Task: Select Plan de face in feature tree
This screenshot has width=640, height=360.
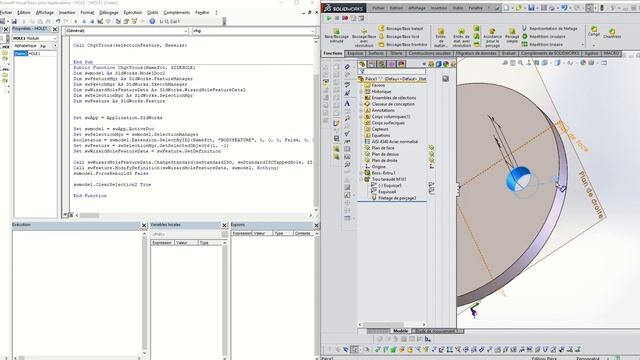Action: (x=382, y=148)
